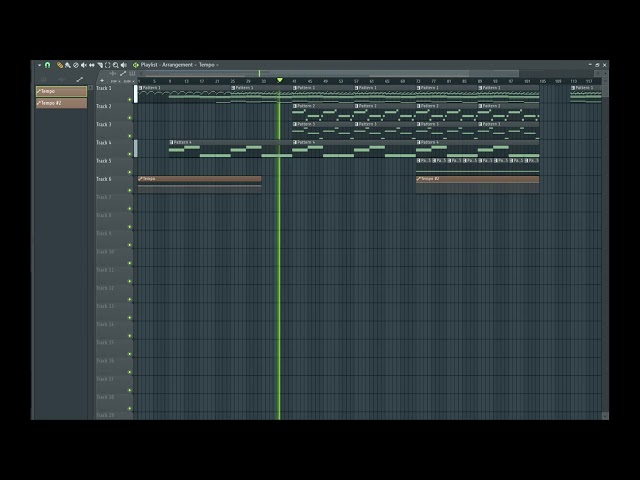This screenshot has width=640, height=480.
Task: Select the last Pattern 1 clip near bar 113
Action: pyautogui.click(x=586, y=94)
